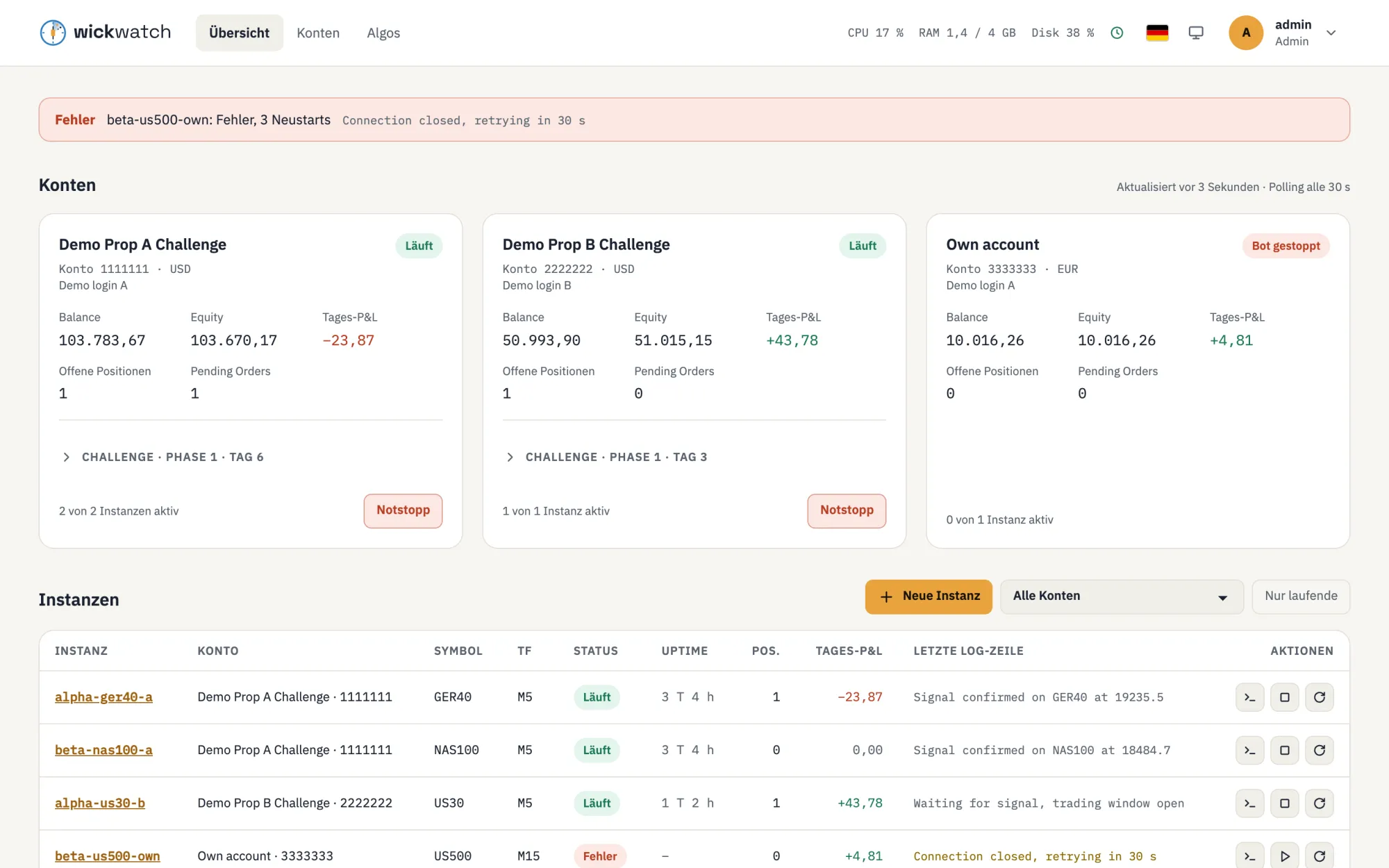Click the Fehler status badge for beta-us500-own

[599, 856]
